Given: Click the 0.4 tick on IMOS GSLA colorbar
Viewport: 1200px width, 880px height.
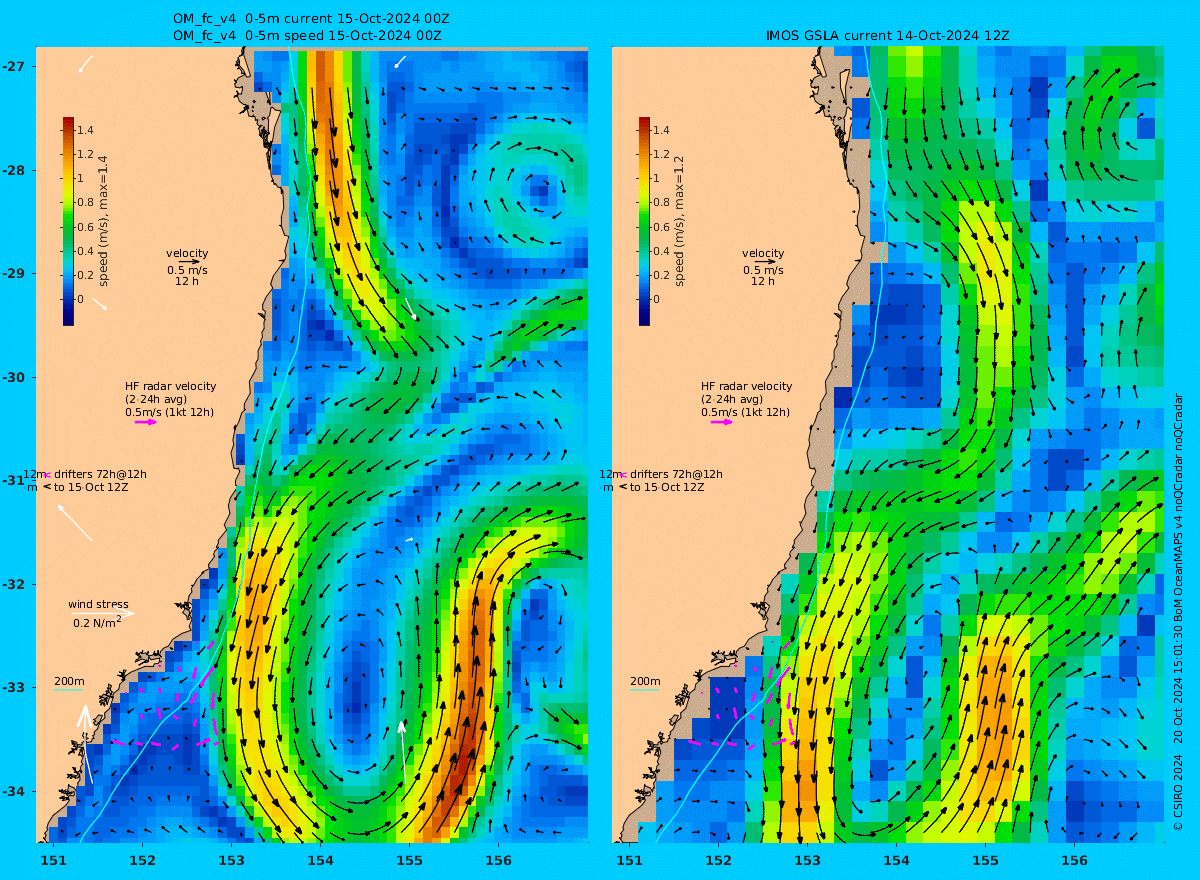Looking at the screenshot, I should coord(662,251).
